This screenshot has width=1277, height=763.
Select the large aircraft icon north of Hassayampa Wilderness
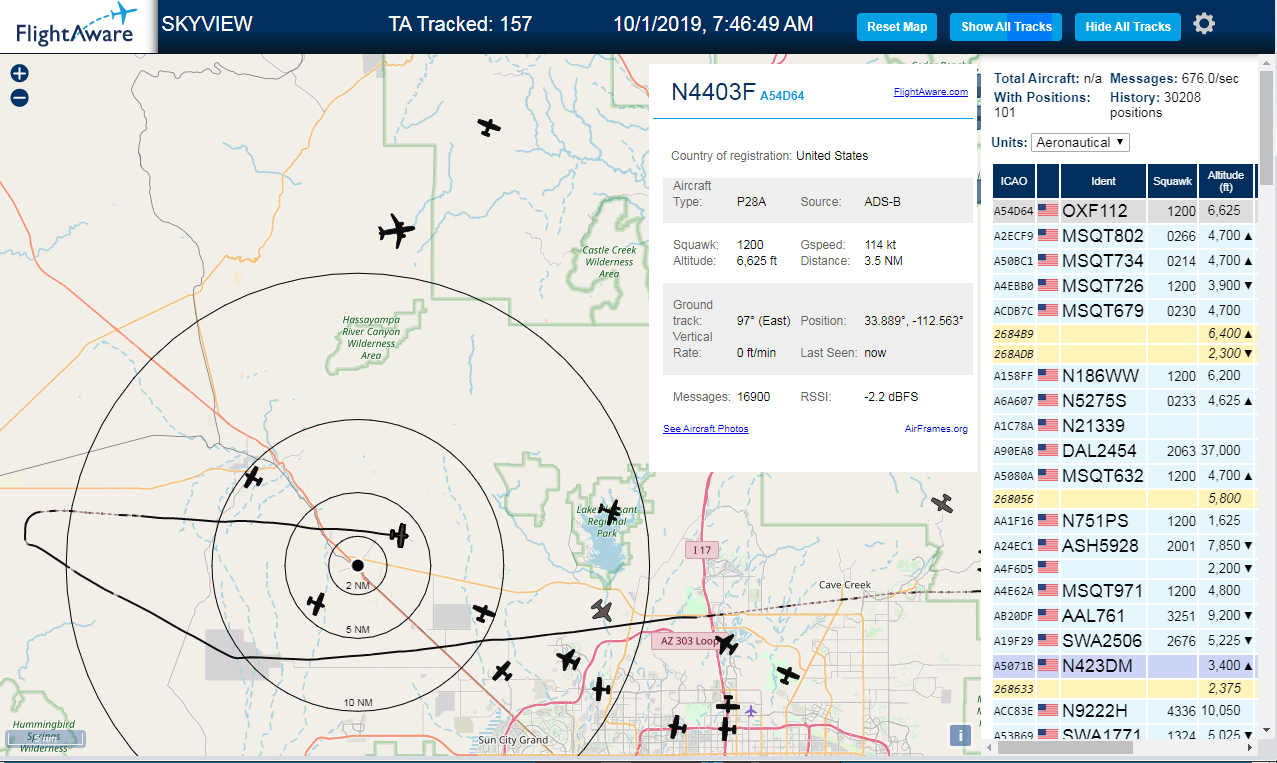[396, 231]
